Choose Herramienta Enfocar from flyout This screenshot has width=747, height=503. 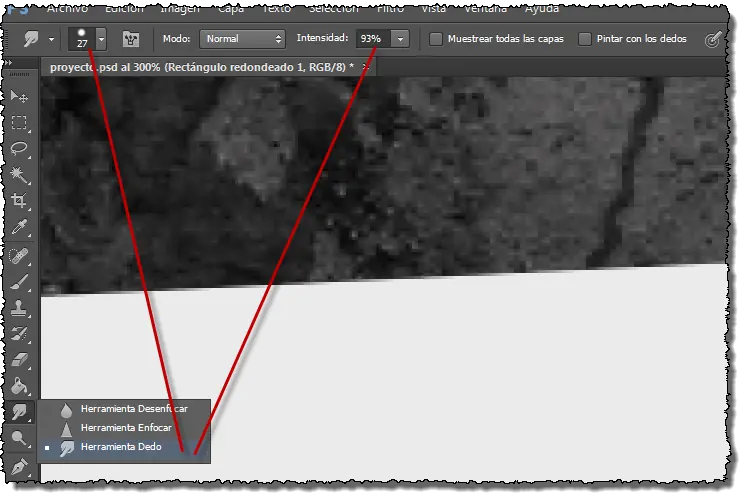(x=124, y=428)
